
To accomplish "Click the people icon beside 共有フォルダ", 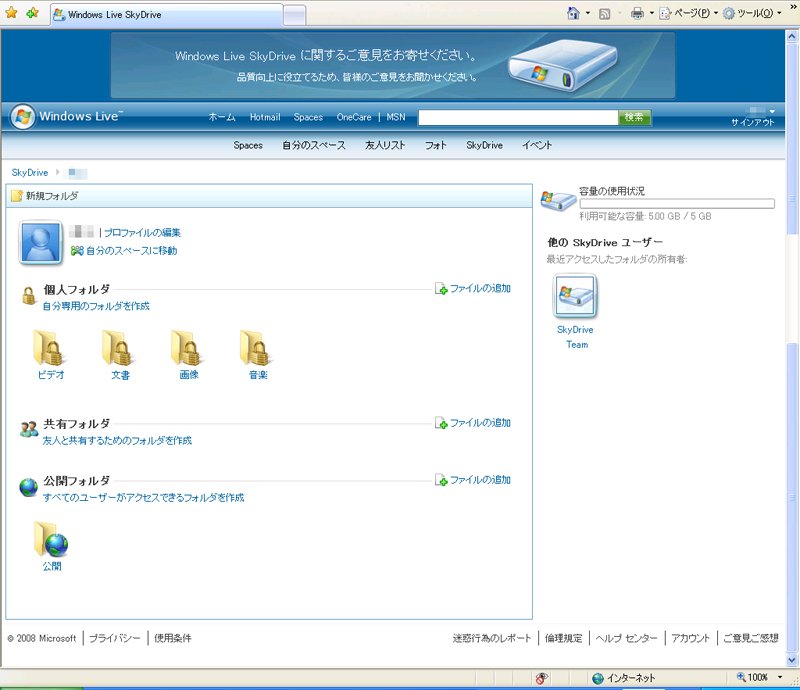I will (29, 429).
